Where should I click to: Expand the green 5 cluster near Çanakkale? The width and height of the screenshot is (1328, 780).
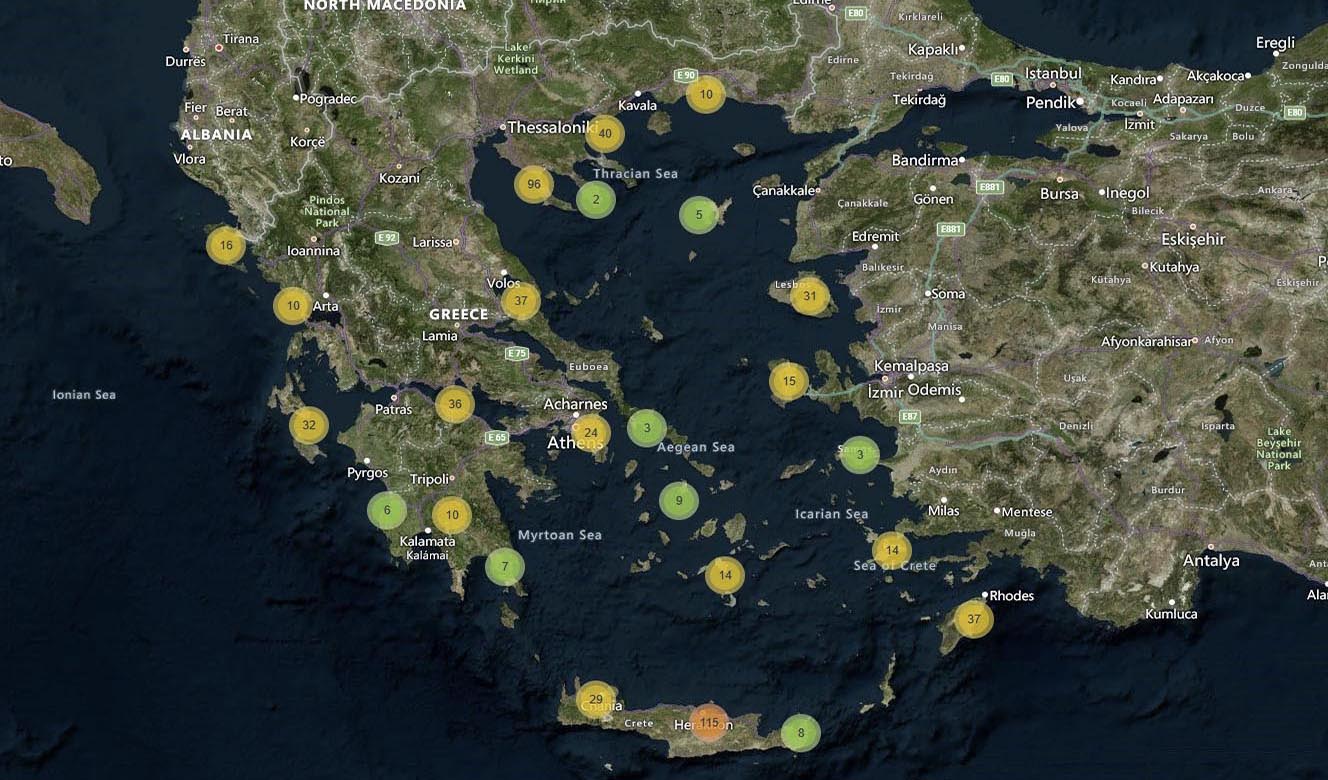pos(699,214)
